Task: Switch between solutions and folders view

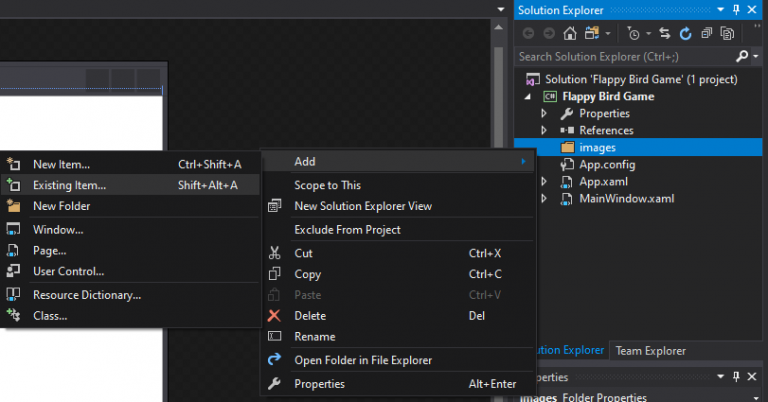Action: click(x=592, y=33)
